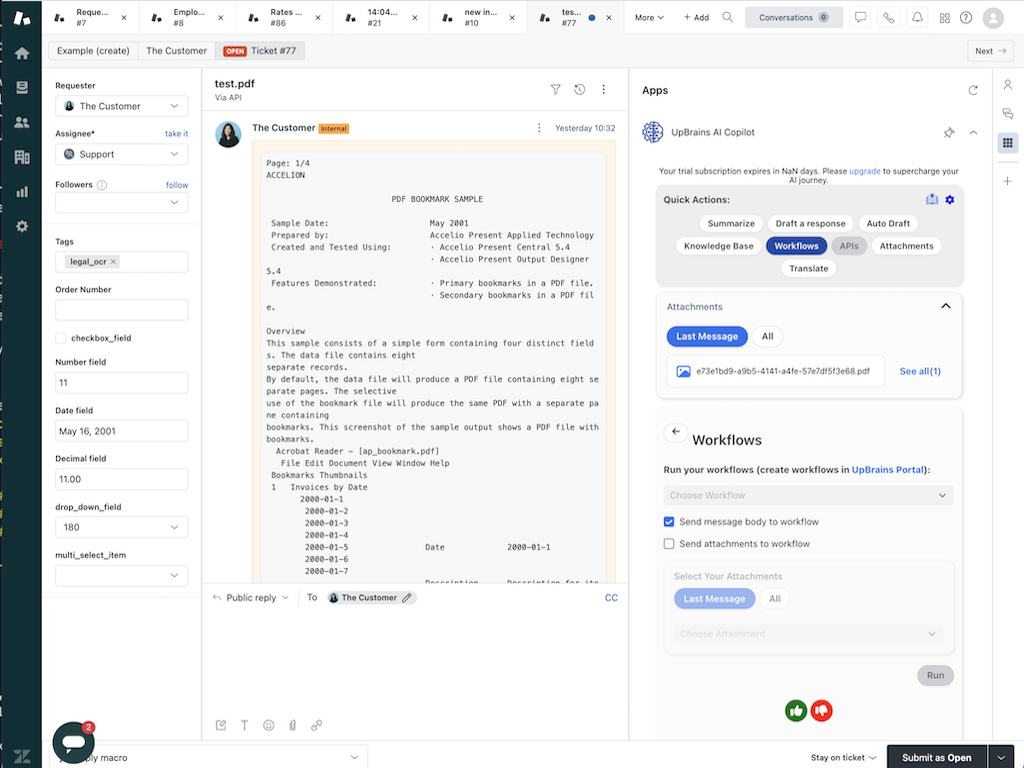
Task: Open the user profile avatar
Action: point(993,18)
